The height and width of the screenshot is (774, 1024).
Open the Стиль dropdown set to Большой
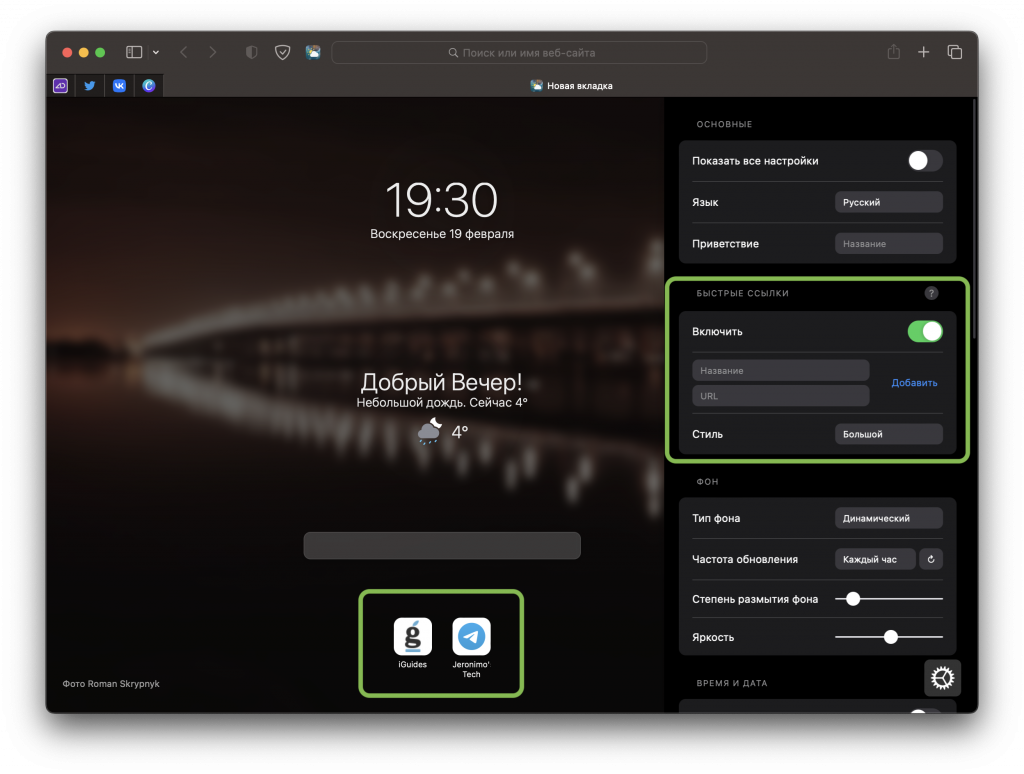(x=888, y=434)
